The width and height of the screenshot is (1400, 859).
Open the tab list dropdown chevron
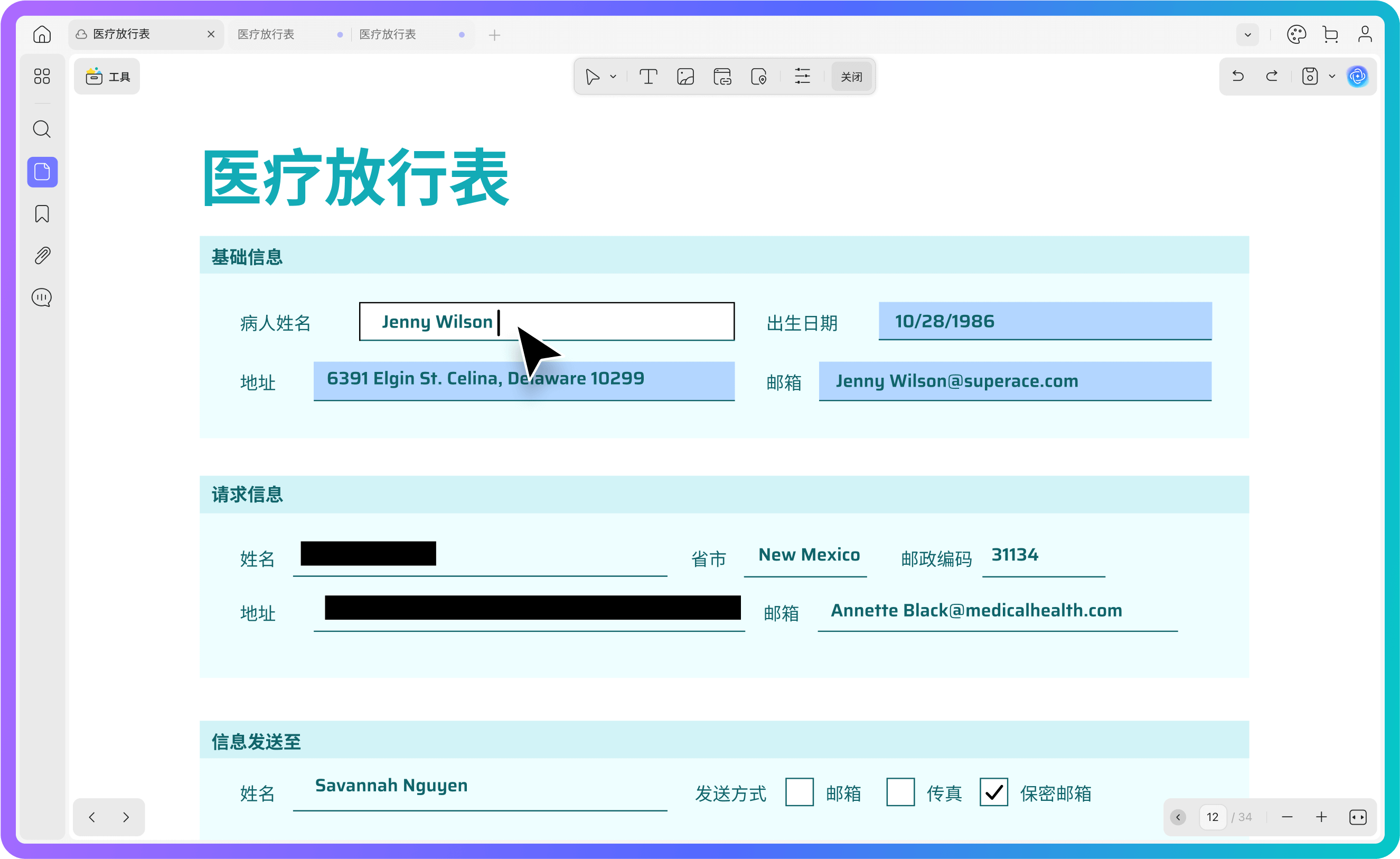(x=1247, y=35)
